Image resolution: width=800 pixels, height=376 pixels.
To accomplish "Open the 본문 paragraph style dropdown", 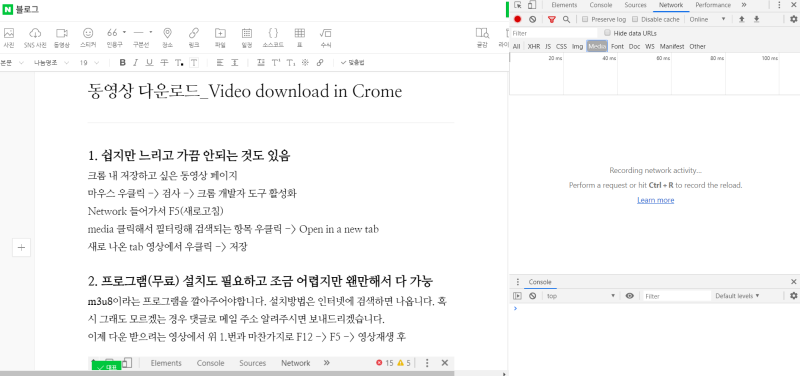I will 12,63.
